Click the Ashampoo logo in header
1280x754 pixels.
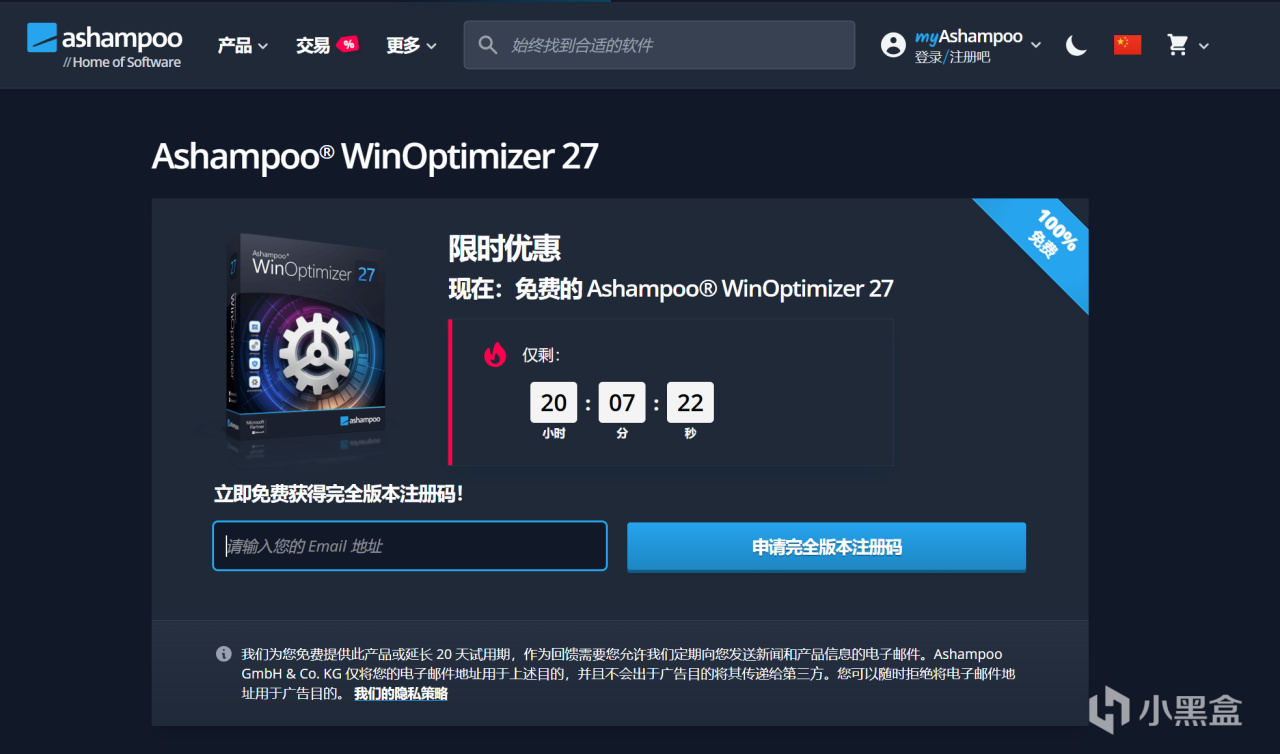104,45
